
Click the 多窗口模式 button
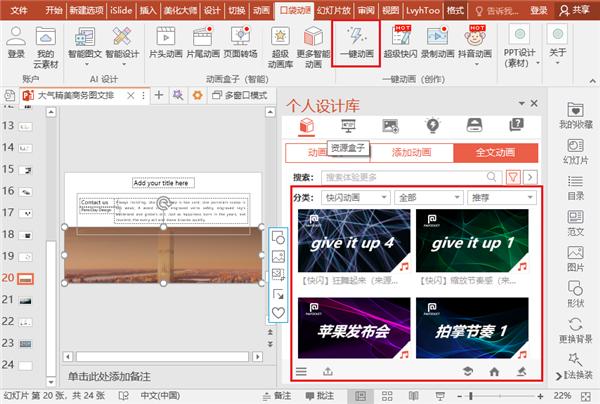[x=240, y=95]
